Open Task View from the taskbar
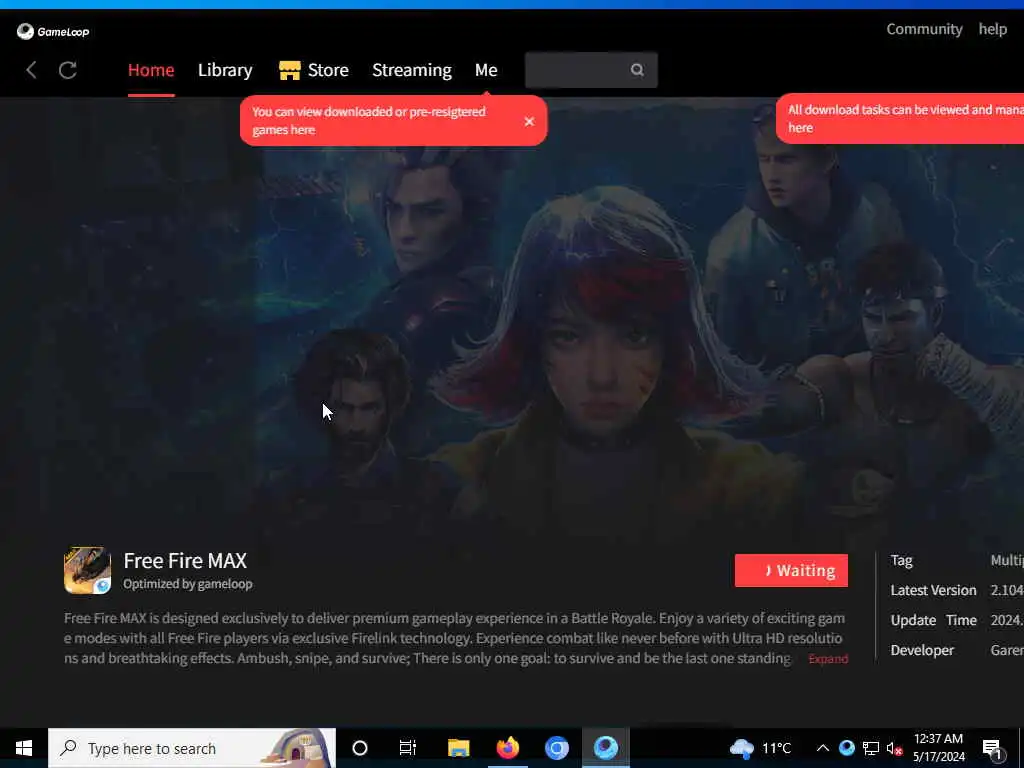Image resolution: width=1024 pixels, height=768 pixels. coord(408,748)
